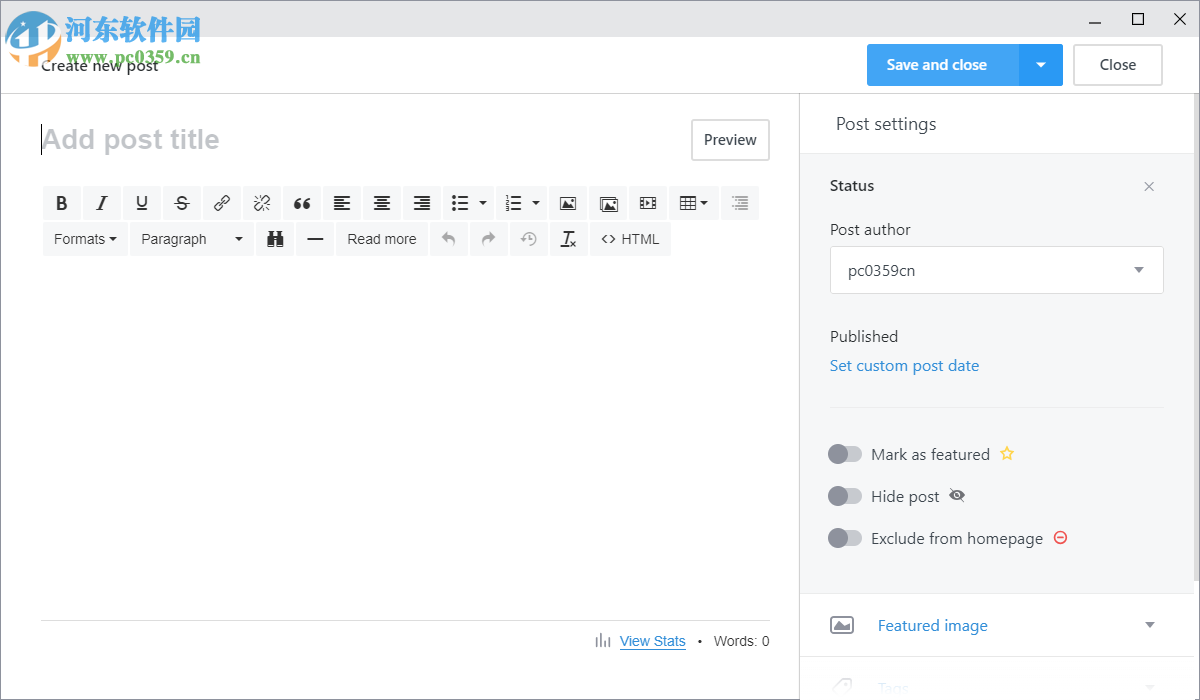Open the Set custom post date link

click(x=904, y=366)
